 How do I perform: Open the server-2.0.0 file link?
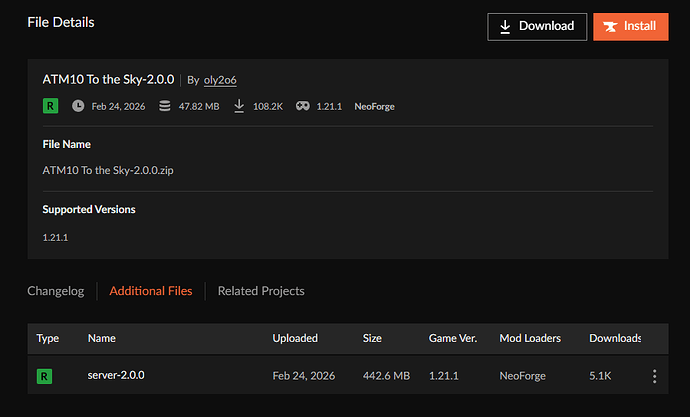[x=116, y=375]
